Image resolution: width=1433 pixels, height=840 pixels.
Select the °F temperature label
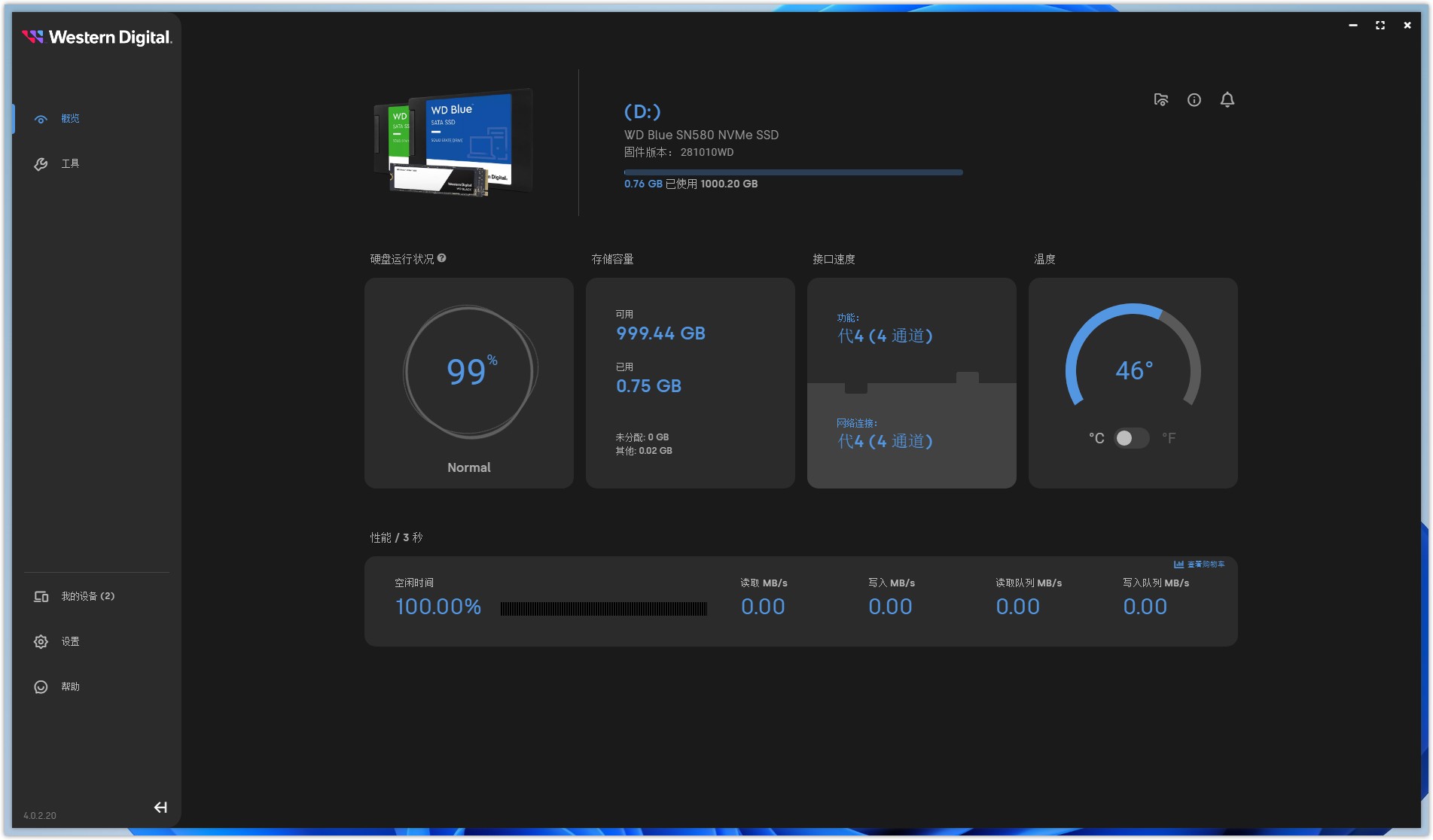1168,438
